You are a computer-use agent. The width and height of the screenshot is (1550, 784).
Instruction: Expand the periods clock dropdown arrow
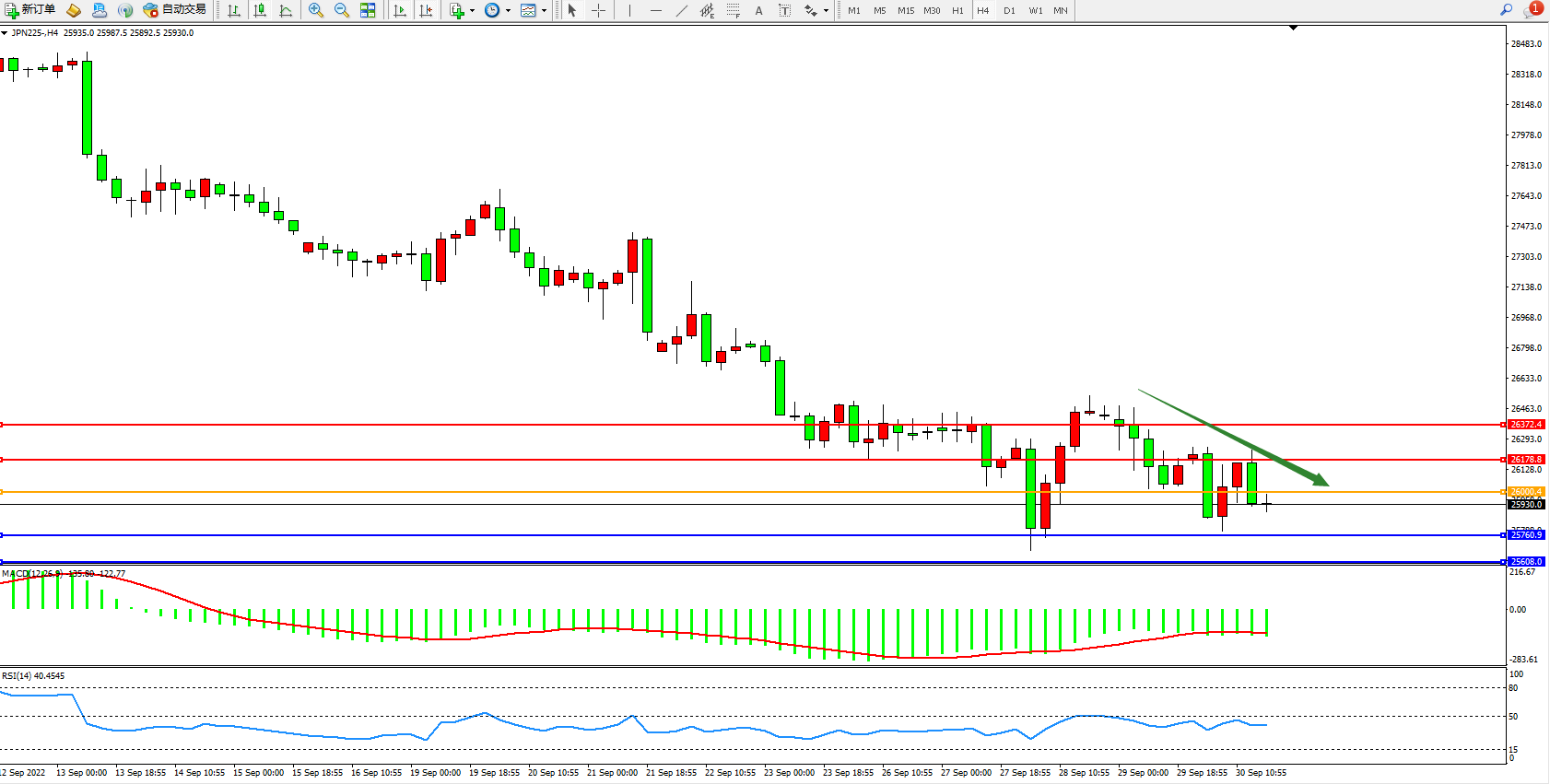point(508,10)
